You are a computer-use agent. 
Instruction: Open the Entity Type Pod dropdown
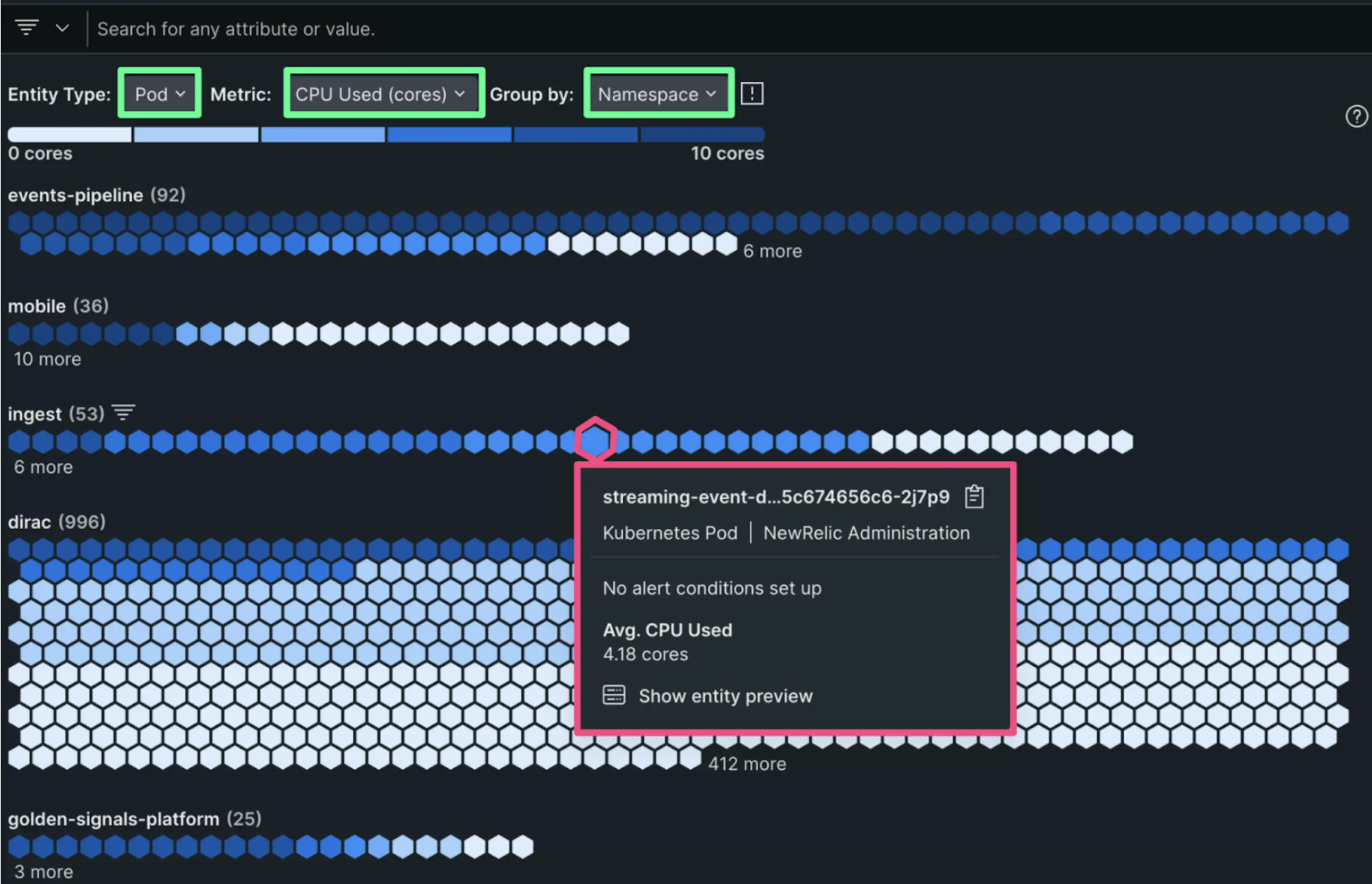[x=159, y=94]
